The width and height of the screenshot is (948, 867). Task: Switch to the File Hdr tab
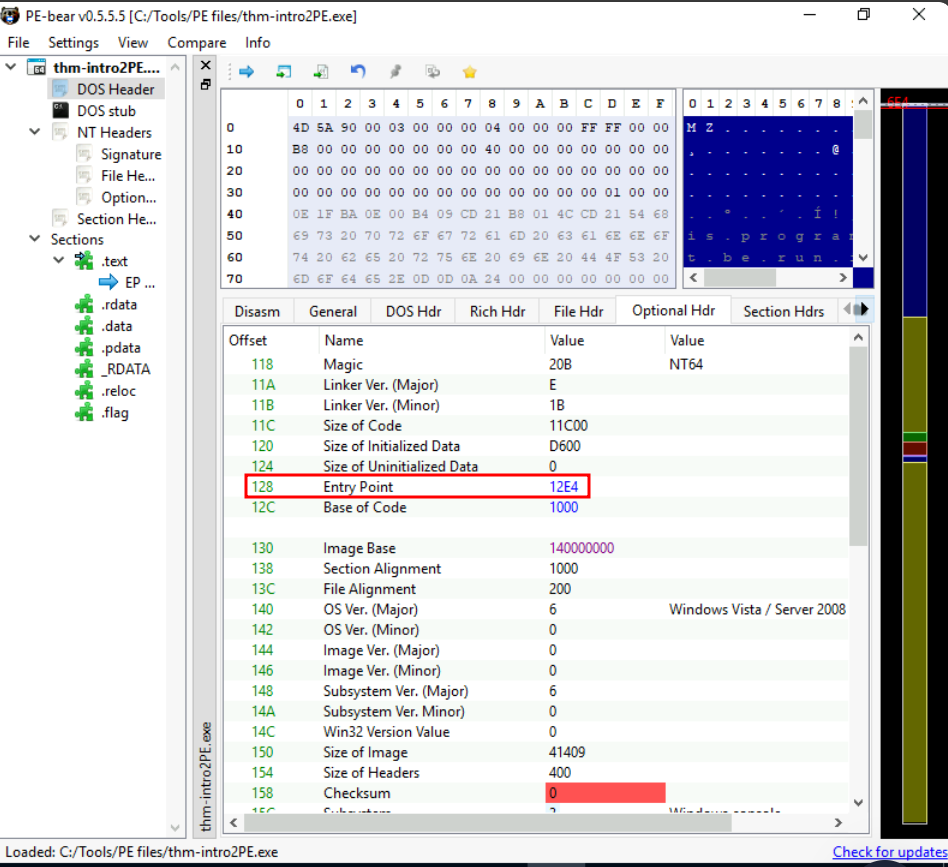coord(578,311)
